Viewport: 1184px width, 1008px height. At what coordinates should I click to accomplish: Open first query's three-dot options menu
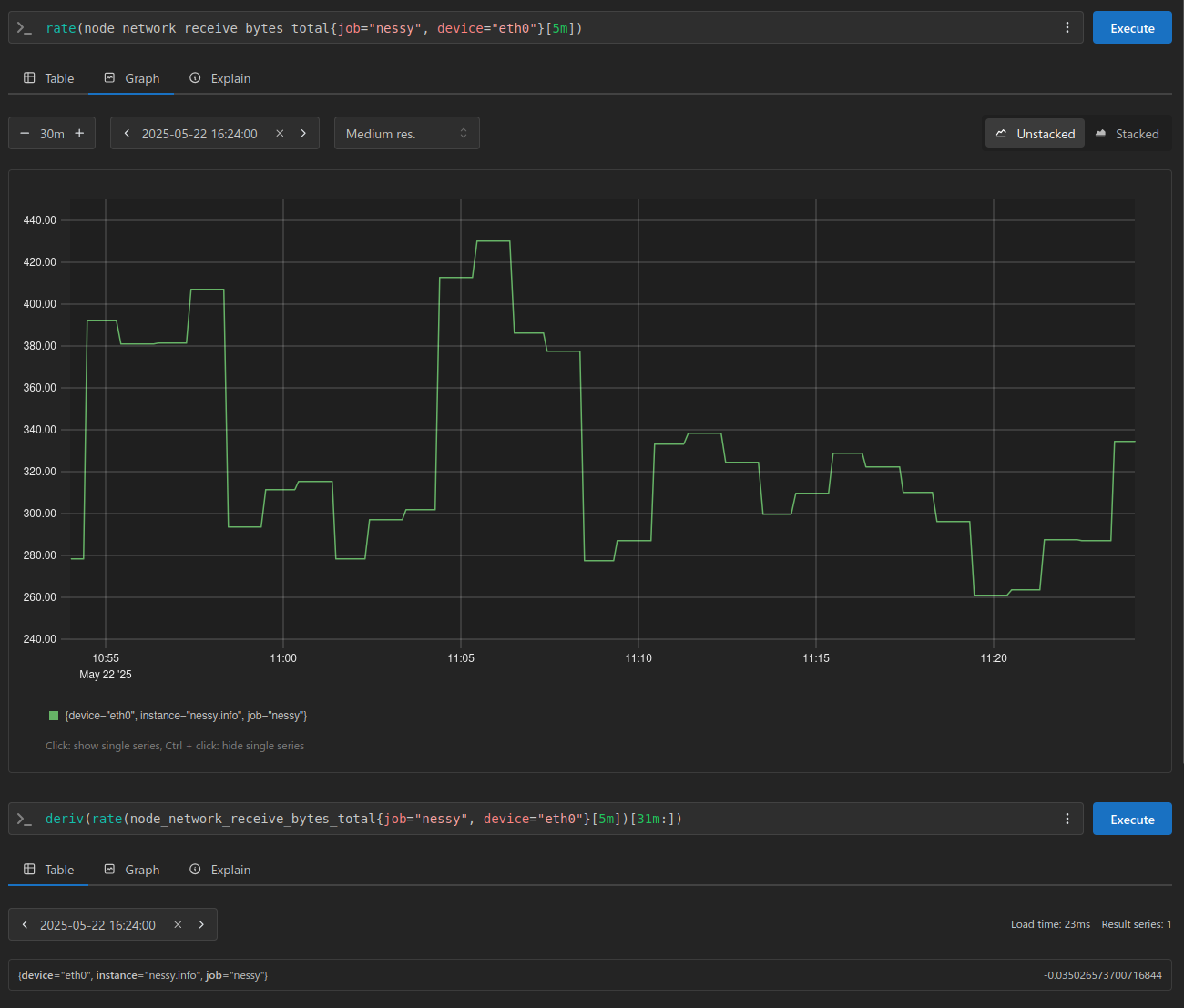tap(1067, 28)
